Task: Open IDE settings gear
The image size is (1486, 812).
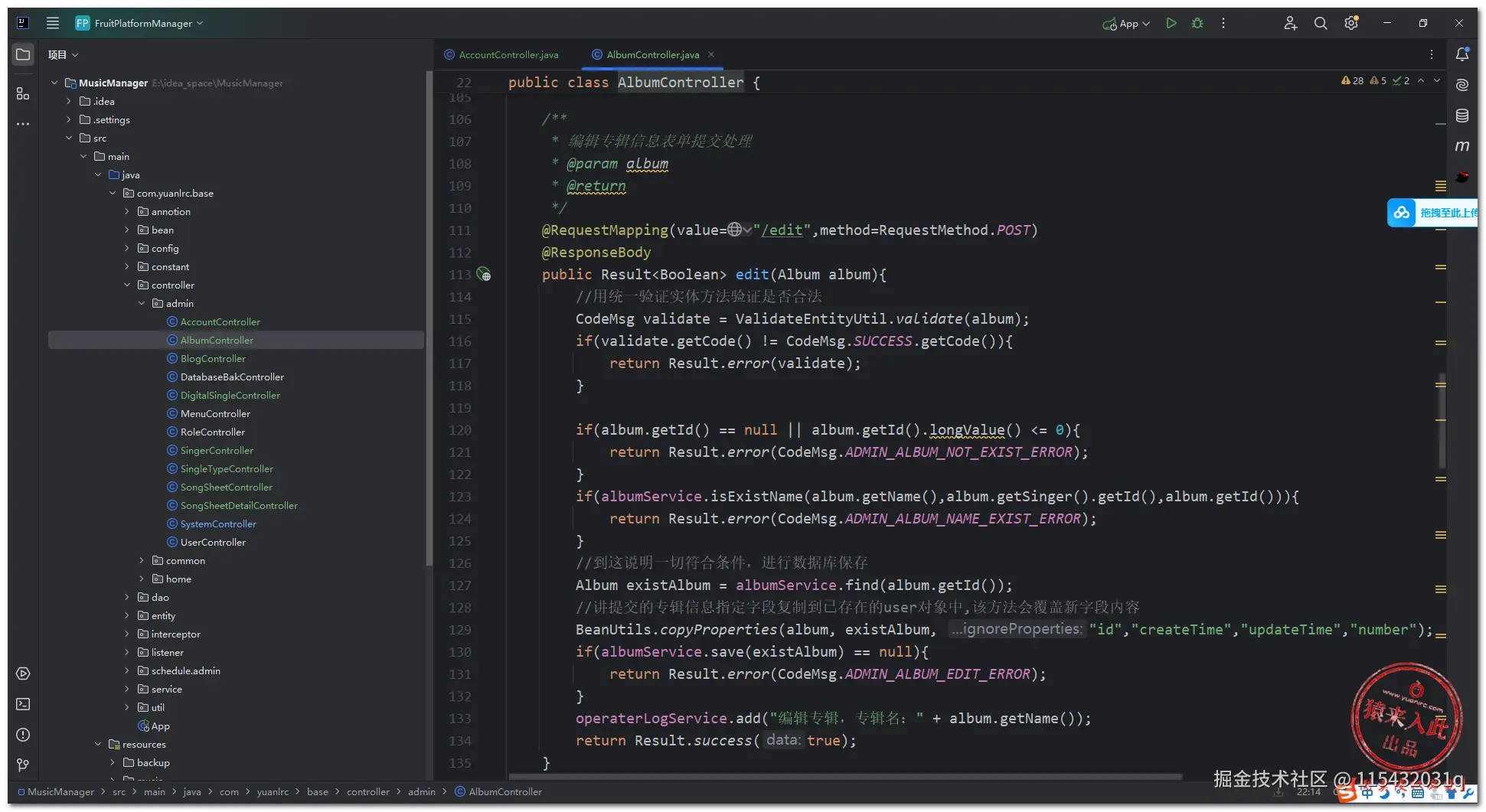Action: point(1351,24)
